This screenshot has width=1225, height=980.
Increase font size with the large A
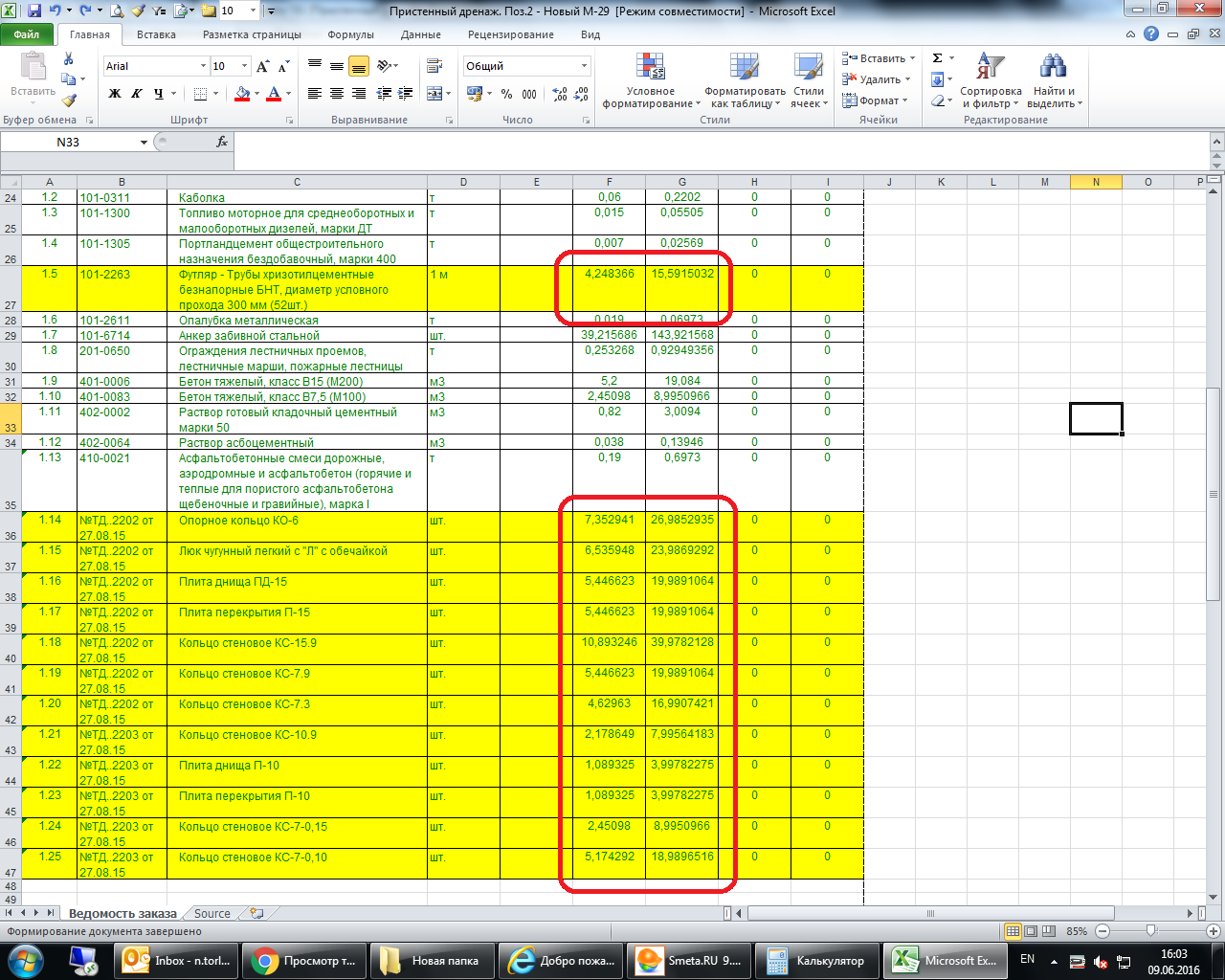tap(264, 66)
